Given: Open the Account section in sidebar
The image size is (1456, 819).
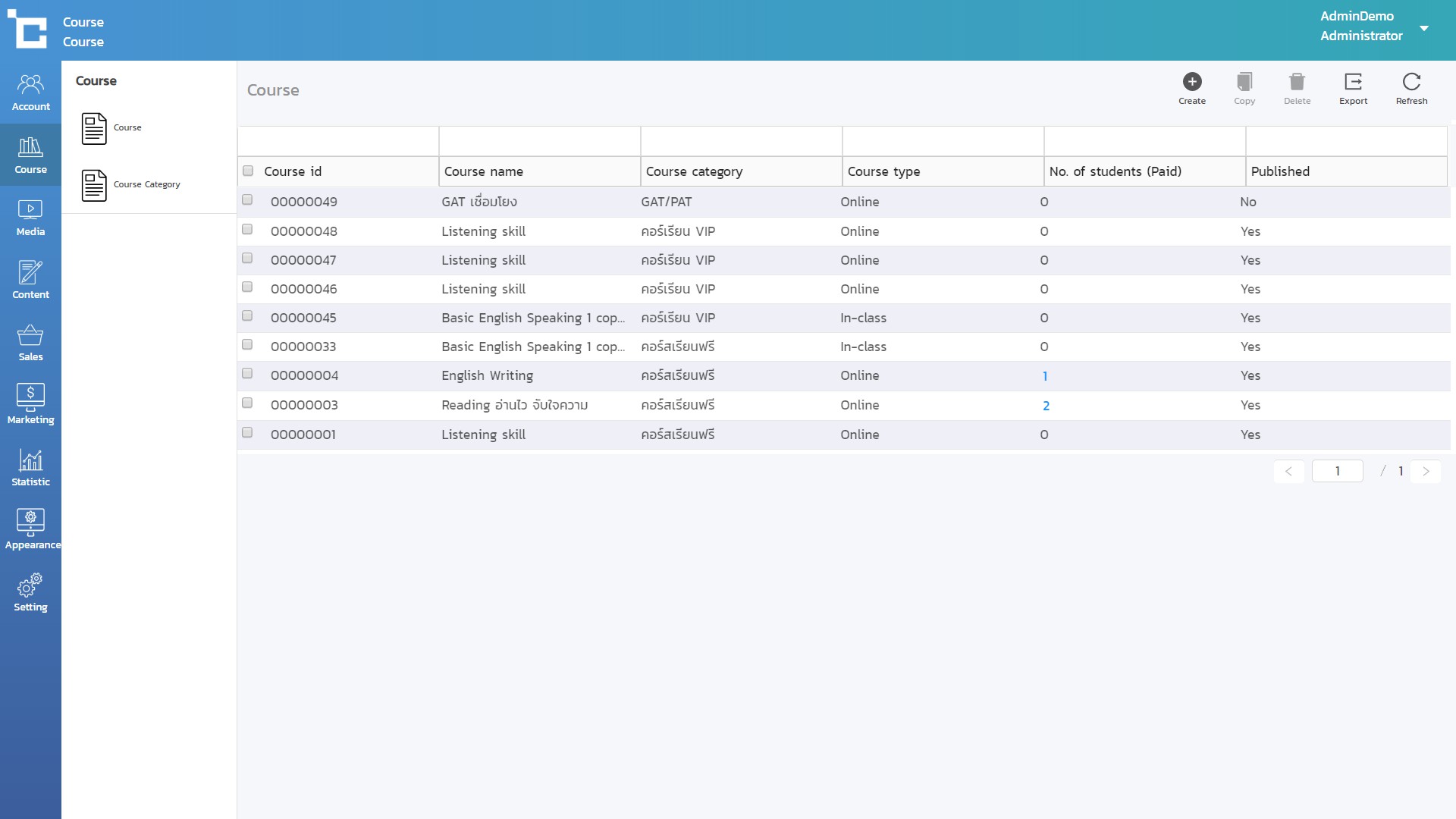Looking at the screenshot, I should pyautogui.click(x=30, y=92).
